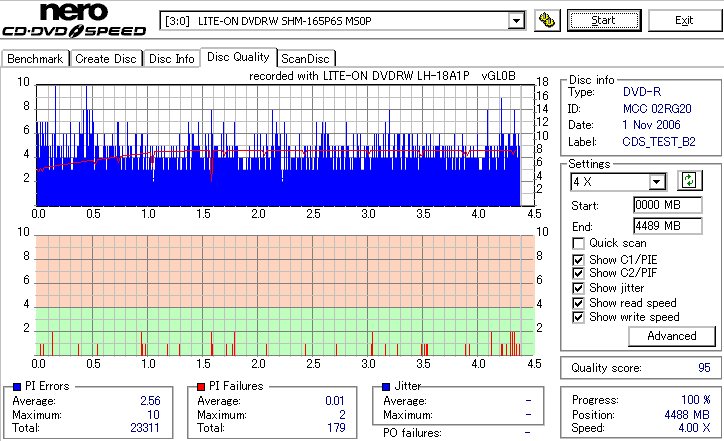The width and height of the screenshot is (724, 441).
Task: Open the drive selection dropdown arrow
Action: pyautogui.click(x=516, y=21)
